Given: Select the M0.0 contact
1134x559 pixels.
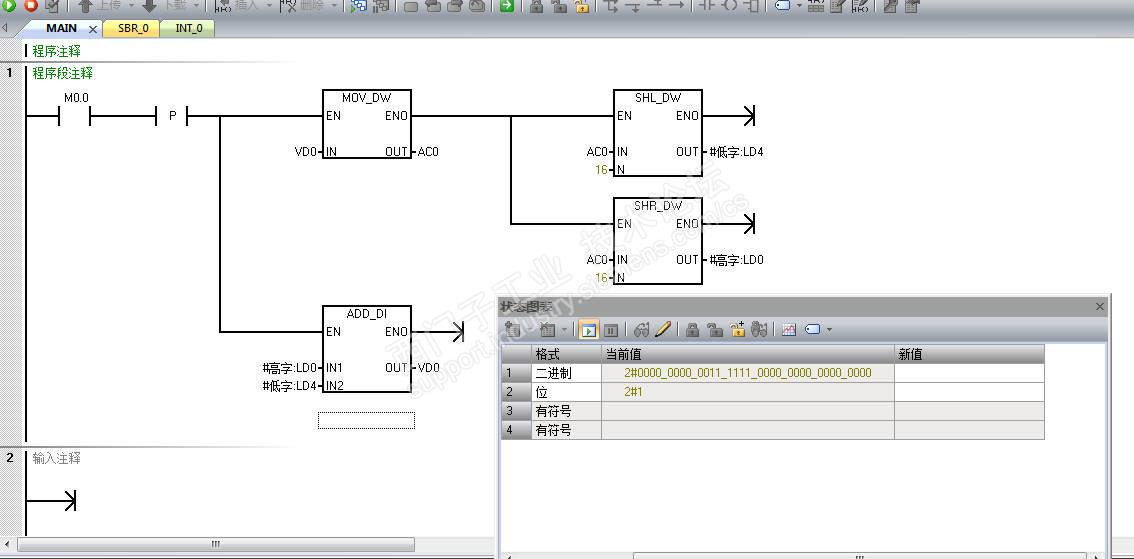Looking at the screenshot, I should [x=74, y=116].
